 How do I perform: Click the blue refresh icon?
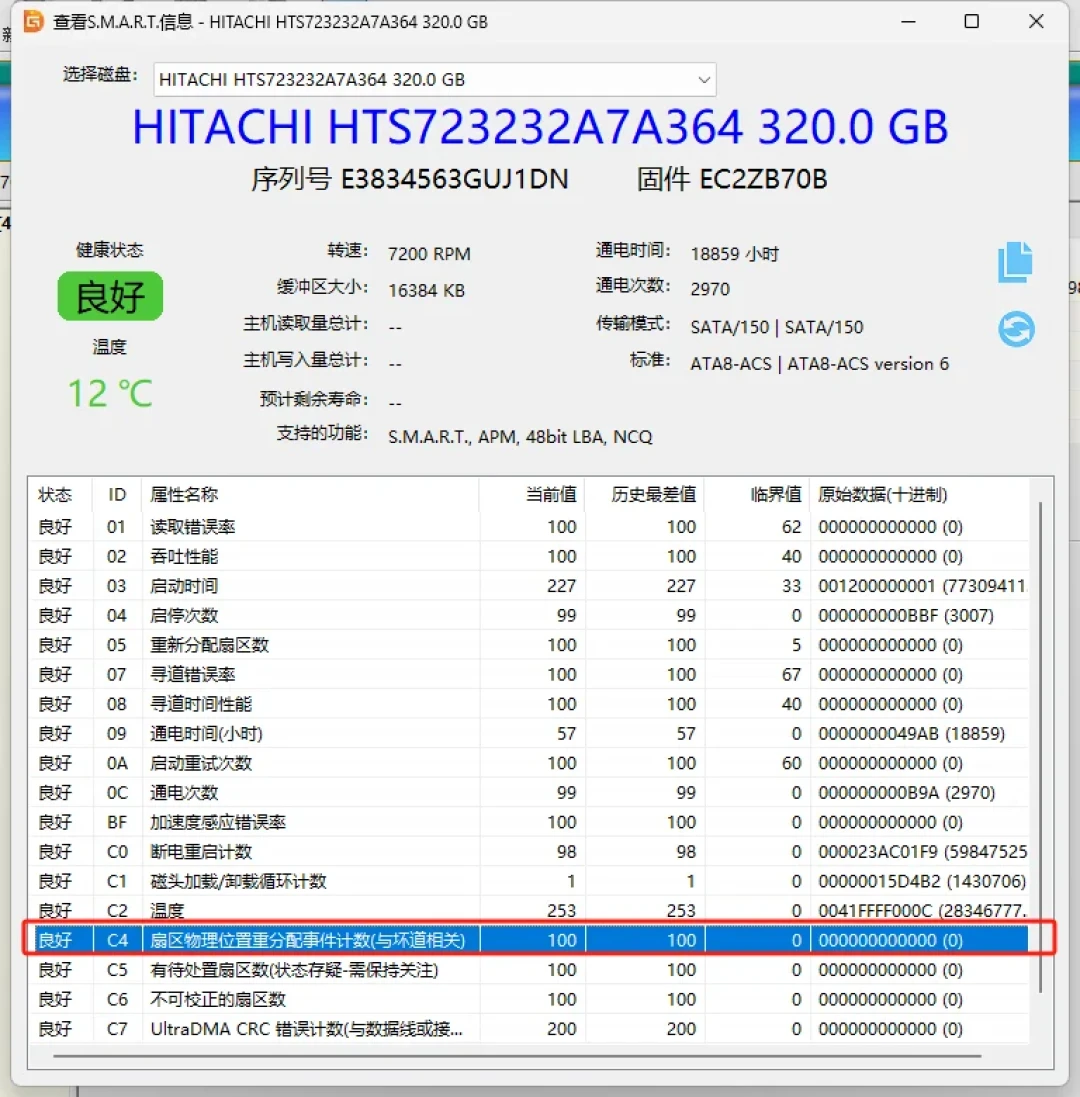[x=1016, y=329]
